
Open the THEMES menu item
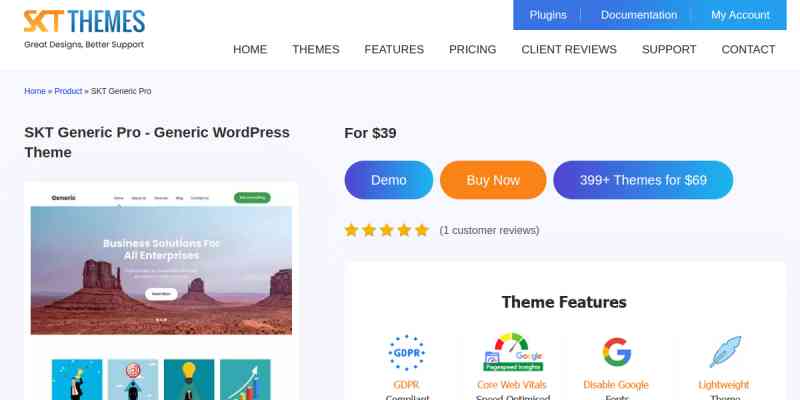click(316, 49)
